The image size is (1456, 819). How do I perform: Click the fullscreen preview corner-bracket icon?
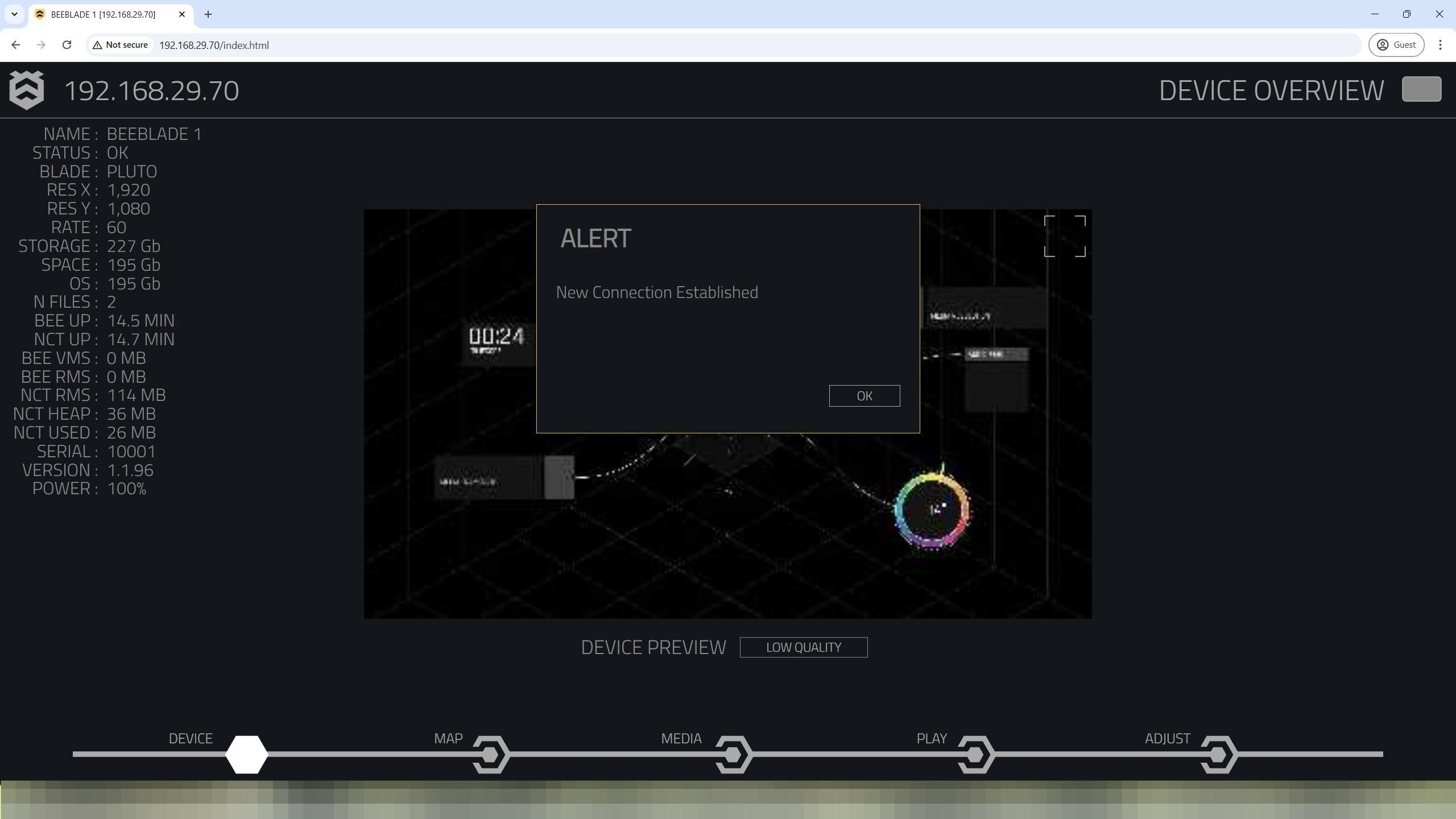[x=1065, y=236]
